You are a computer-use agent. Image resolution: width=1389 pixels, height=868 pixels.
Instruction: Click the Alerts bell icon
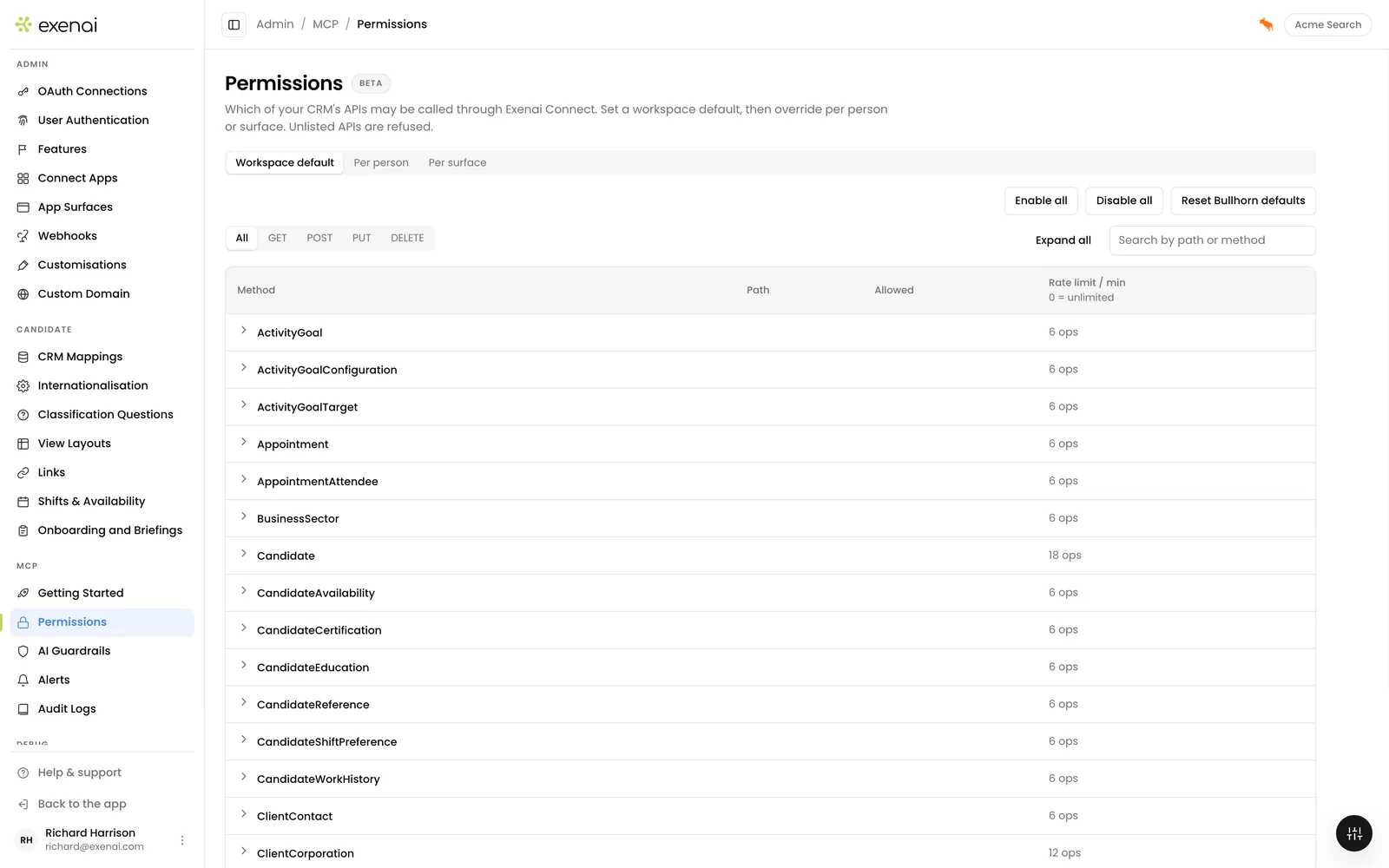click(23, 680)
